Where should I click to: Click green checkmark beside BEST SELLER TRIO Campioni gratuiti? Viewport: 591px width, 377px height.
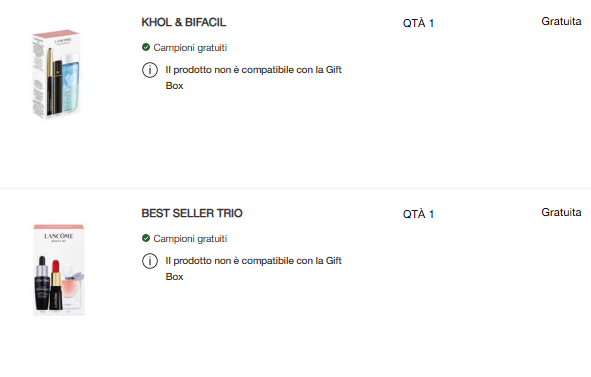click(146, 238)
